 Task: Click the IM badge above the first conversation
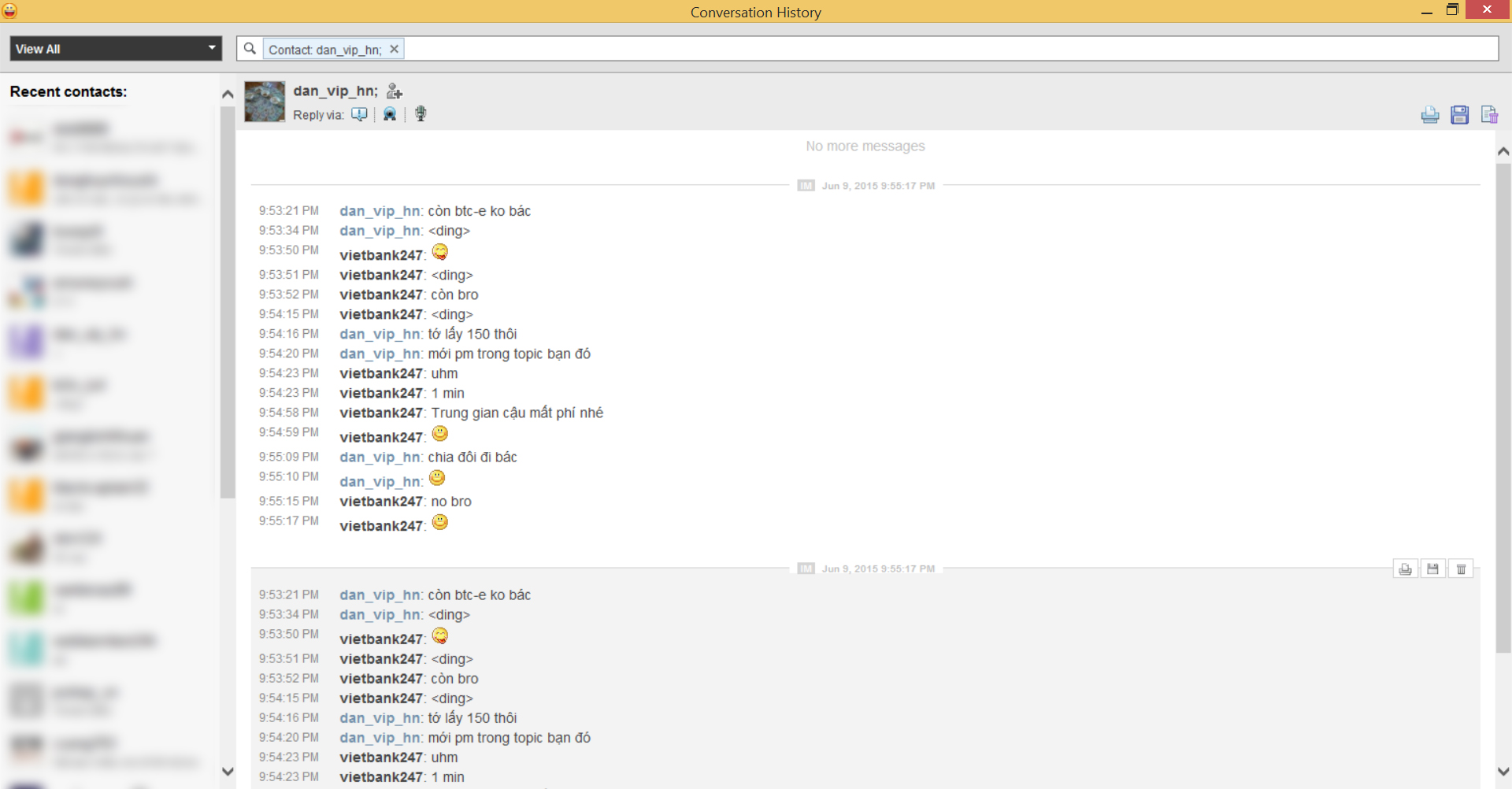(x=806, y=186)
